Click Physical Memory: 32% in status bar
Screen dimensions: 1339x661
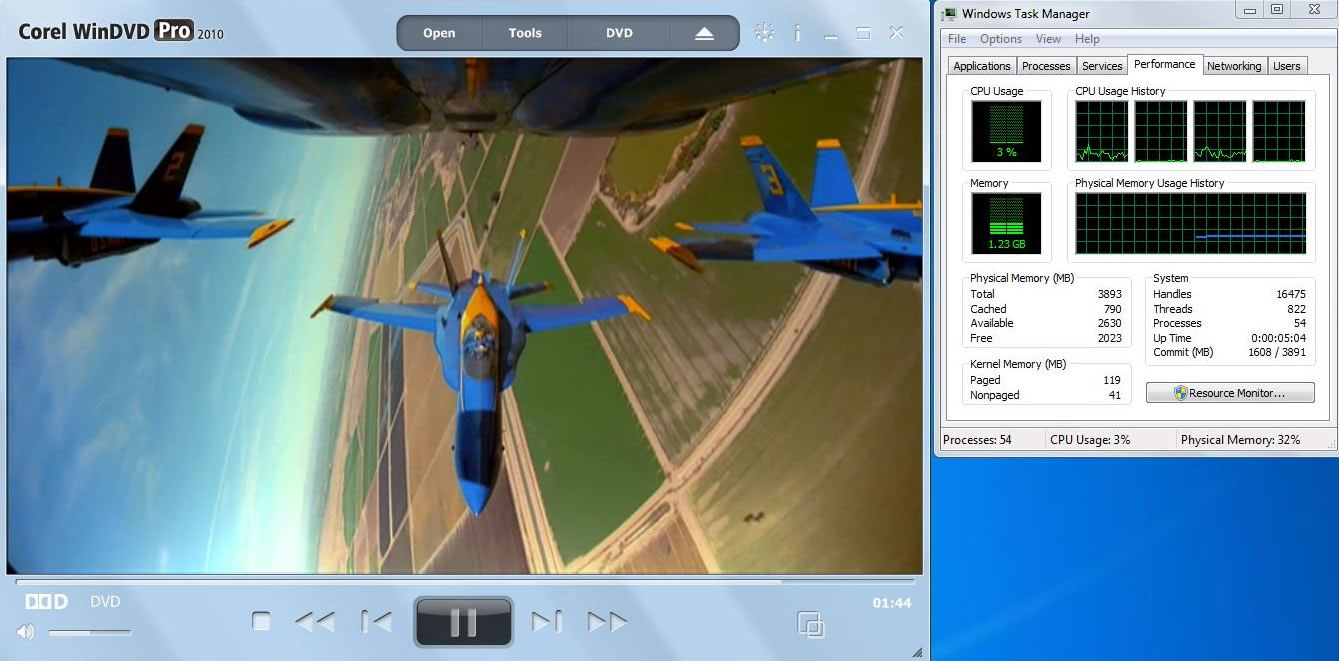[x=1240, y=440]
